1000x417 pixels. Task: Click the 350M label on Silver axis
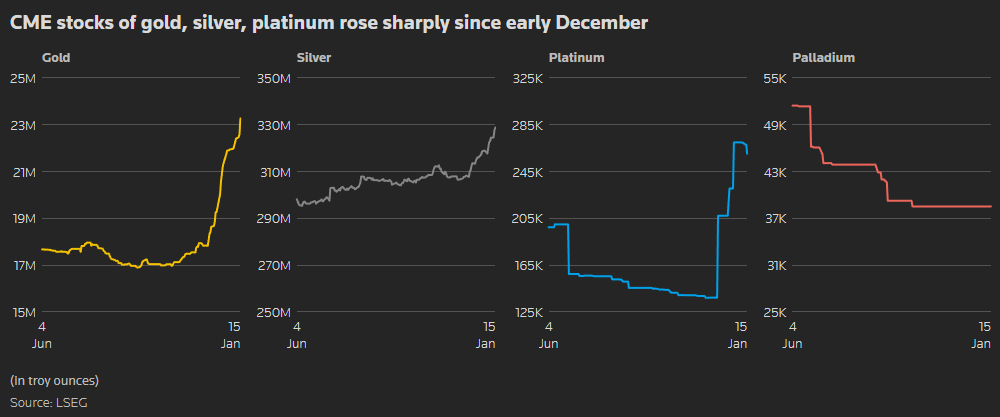click(x=273, y=78)
